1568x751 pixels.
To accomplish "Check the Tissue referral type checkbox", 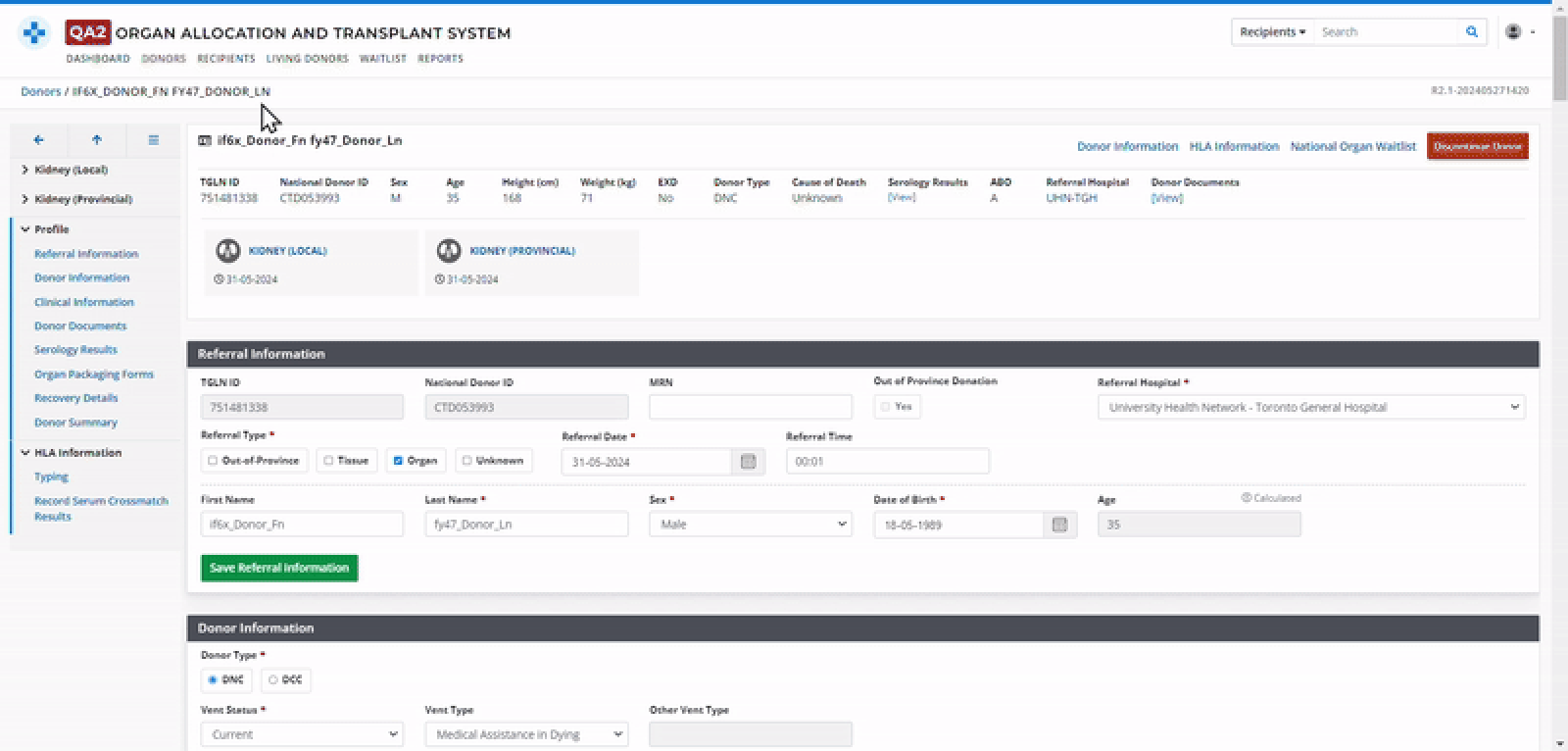I will 329,461.
